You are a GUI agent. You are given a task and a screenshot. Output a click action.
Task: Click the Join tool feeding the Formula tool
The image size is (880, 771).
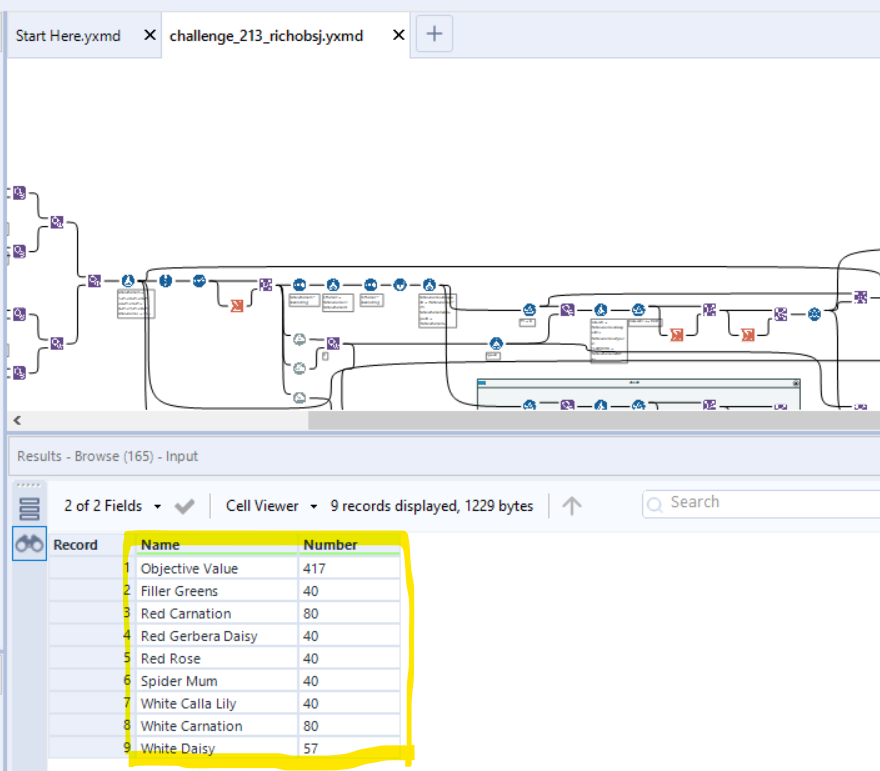pos(94,280)
